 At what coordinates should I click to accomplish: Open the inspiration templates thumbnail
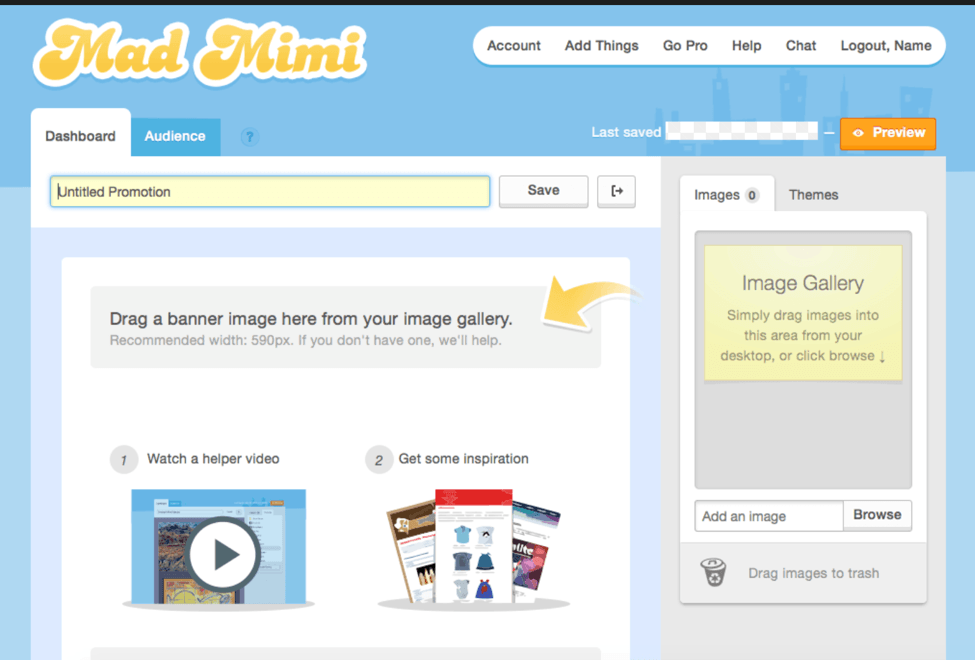point(472,547)
